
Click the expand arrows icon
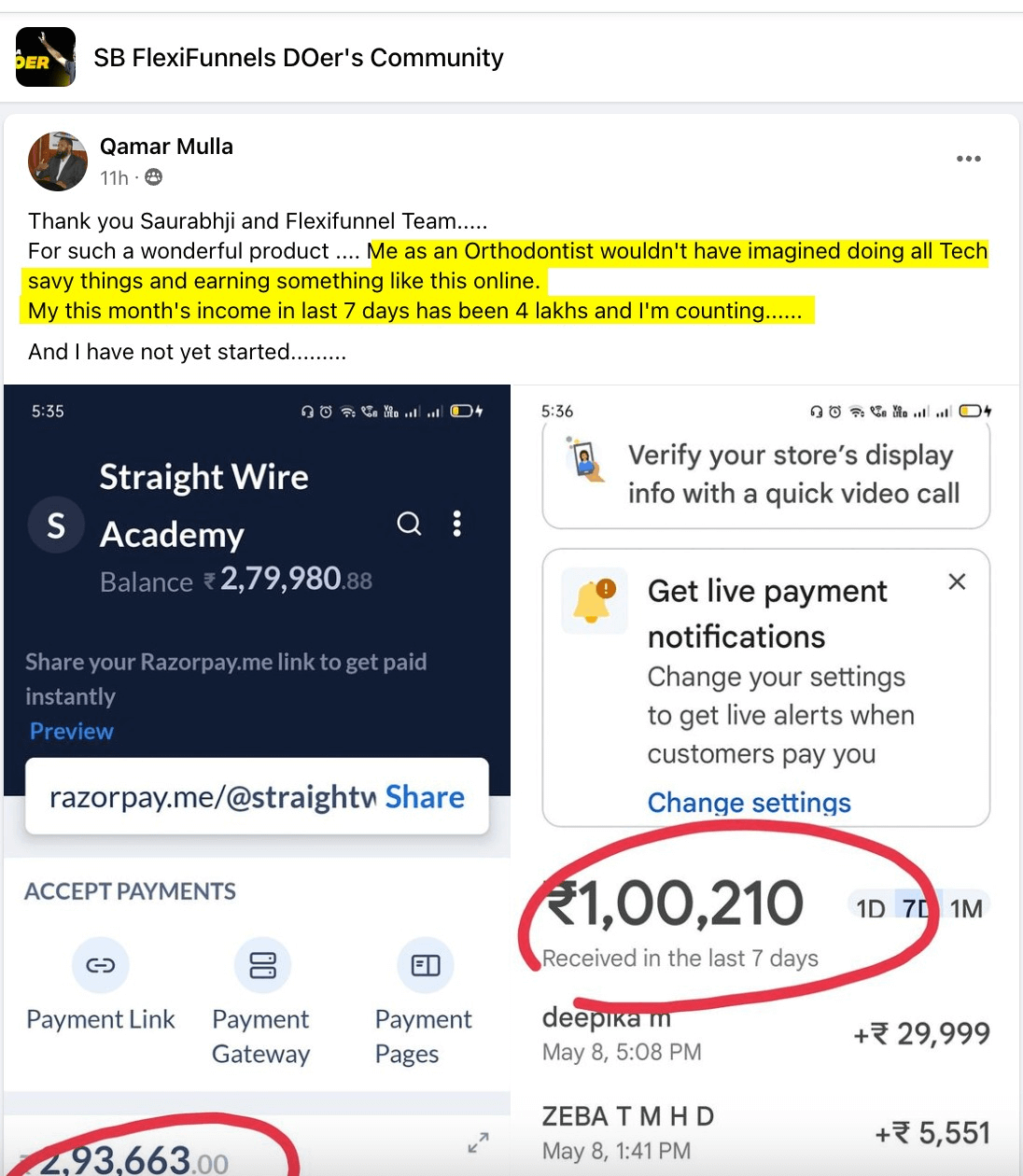pos(478,1142)
